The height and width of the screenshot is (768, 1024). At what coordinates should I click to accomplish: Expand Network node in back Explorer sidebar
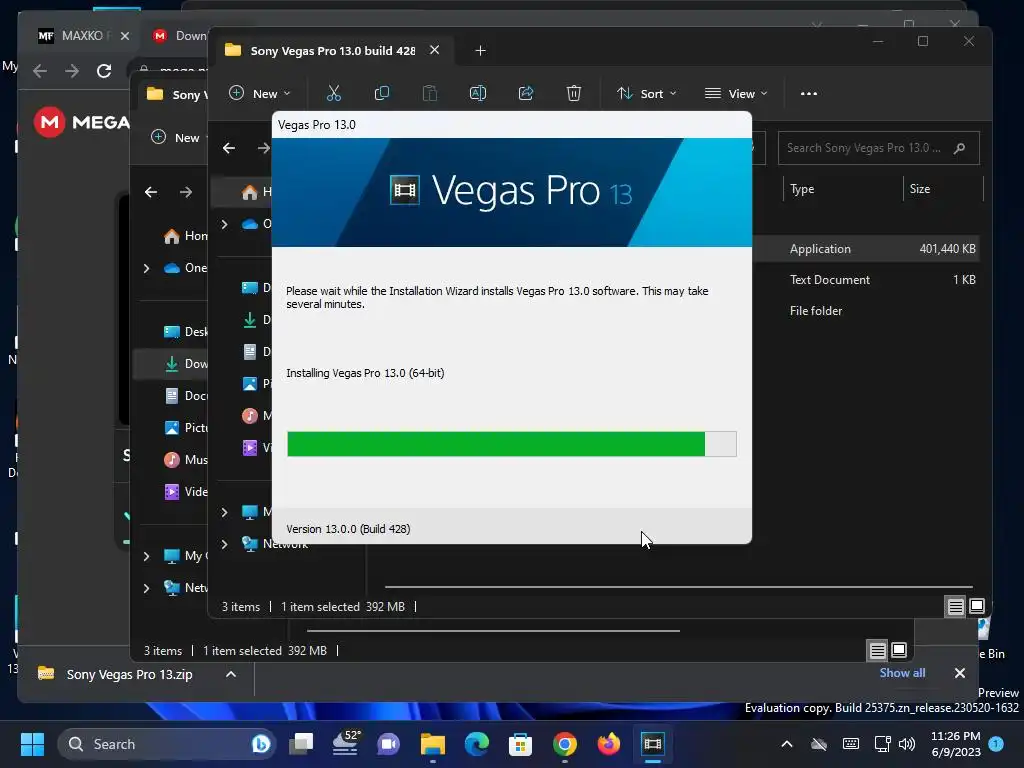click(x=146, y=588)
